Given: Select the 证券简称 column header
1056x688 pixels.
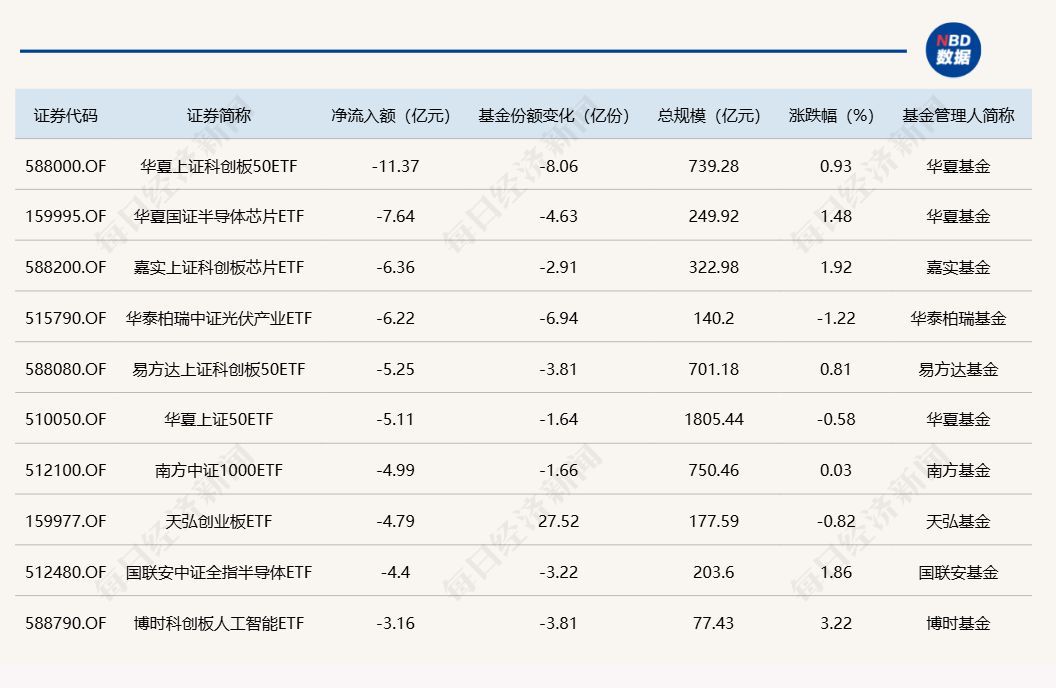Looking at the screenshot, I should tap(218, 115).
